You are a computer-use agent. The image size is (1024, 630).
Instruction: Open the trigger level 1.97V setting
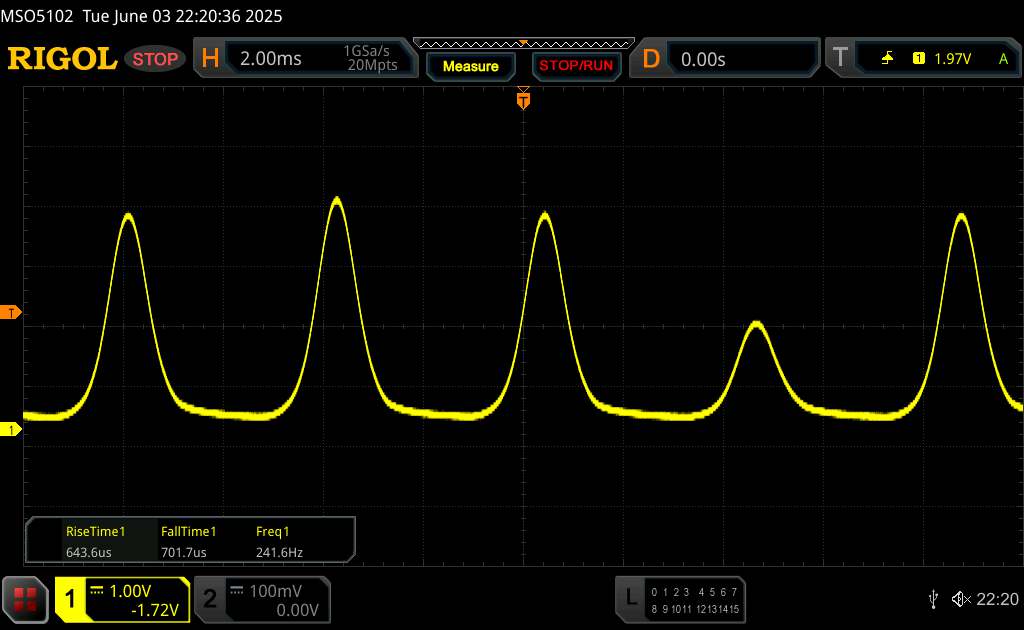click(x=952, y=59)
